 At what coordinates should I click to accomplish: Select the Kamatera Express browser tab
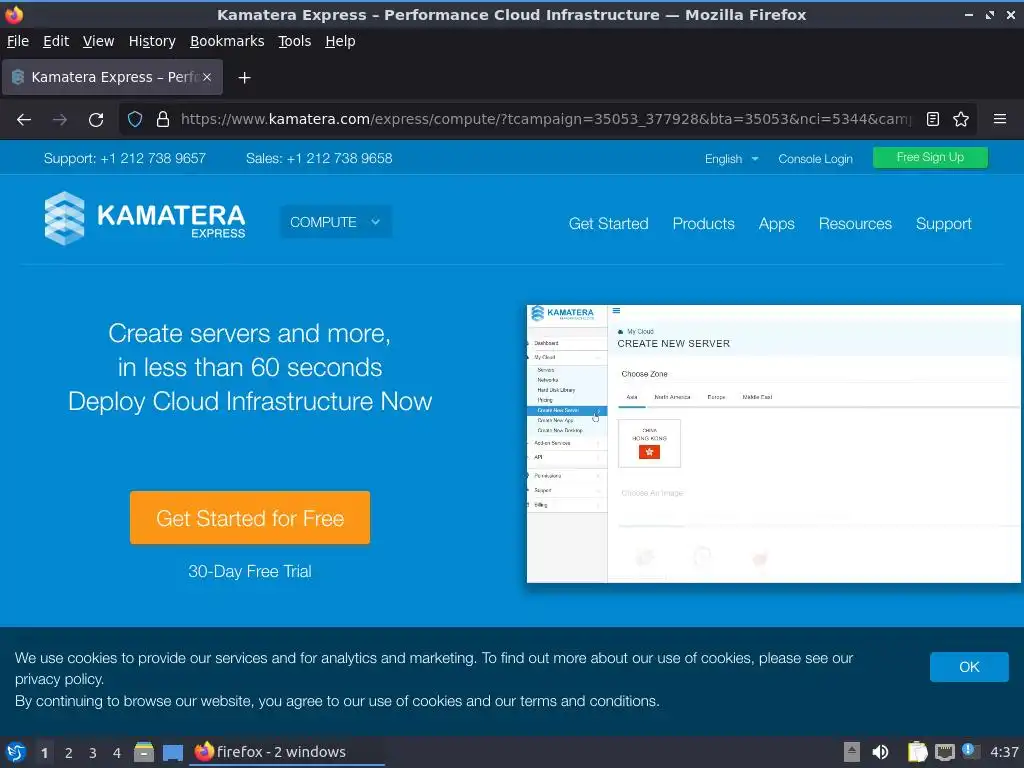(112, 77)
